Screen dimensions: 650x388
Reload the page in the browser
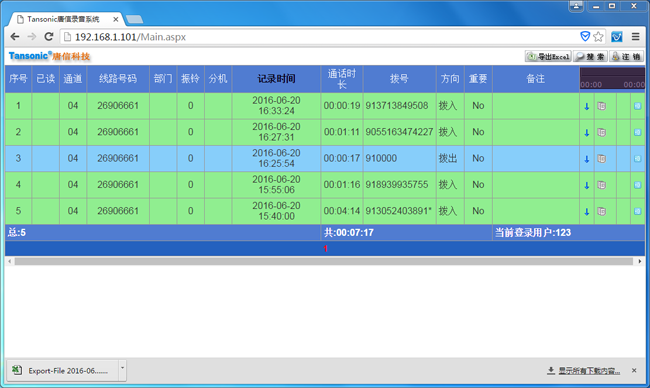coord(49,36)
